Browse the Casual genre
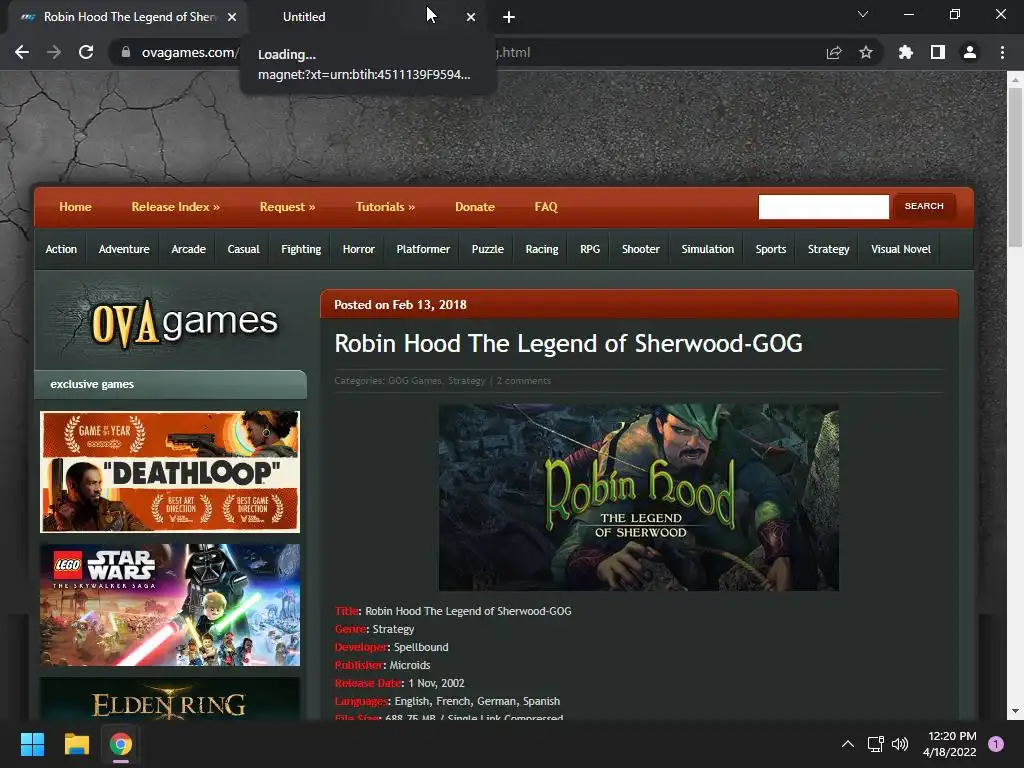This screenshot has height=768, width=1024. pos(244,249)
